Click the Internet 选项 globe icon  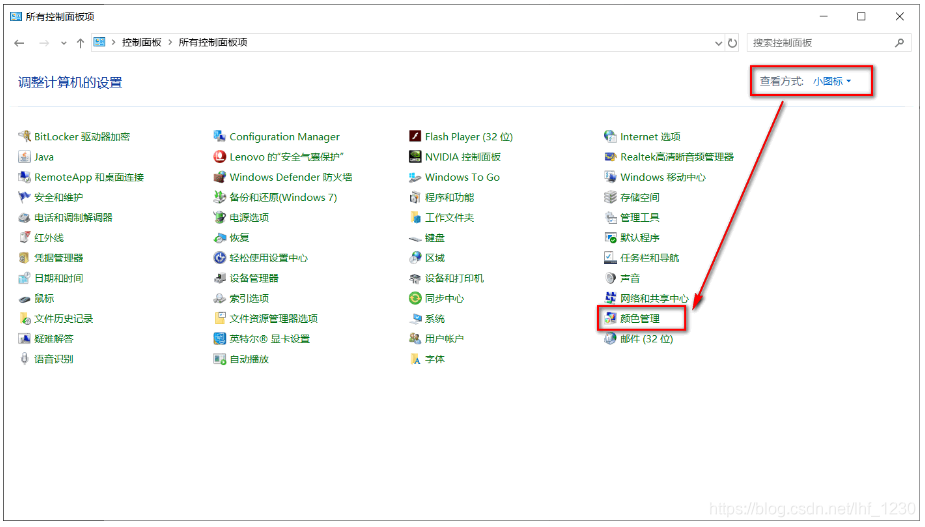click(610, 136)
